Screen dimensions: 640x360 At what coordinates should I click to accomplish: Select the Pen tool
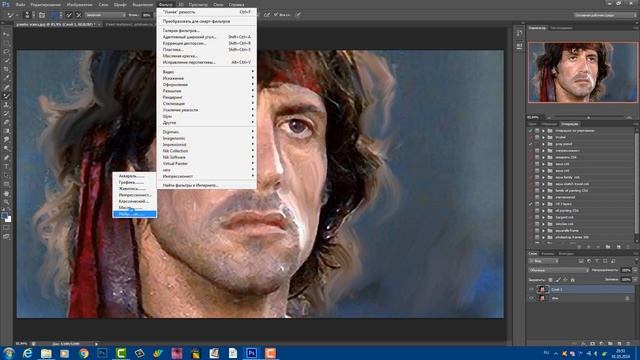[6, 158]
